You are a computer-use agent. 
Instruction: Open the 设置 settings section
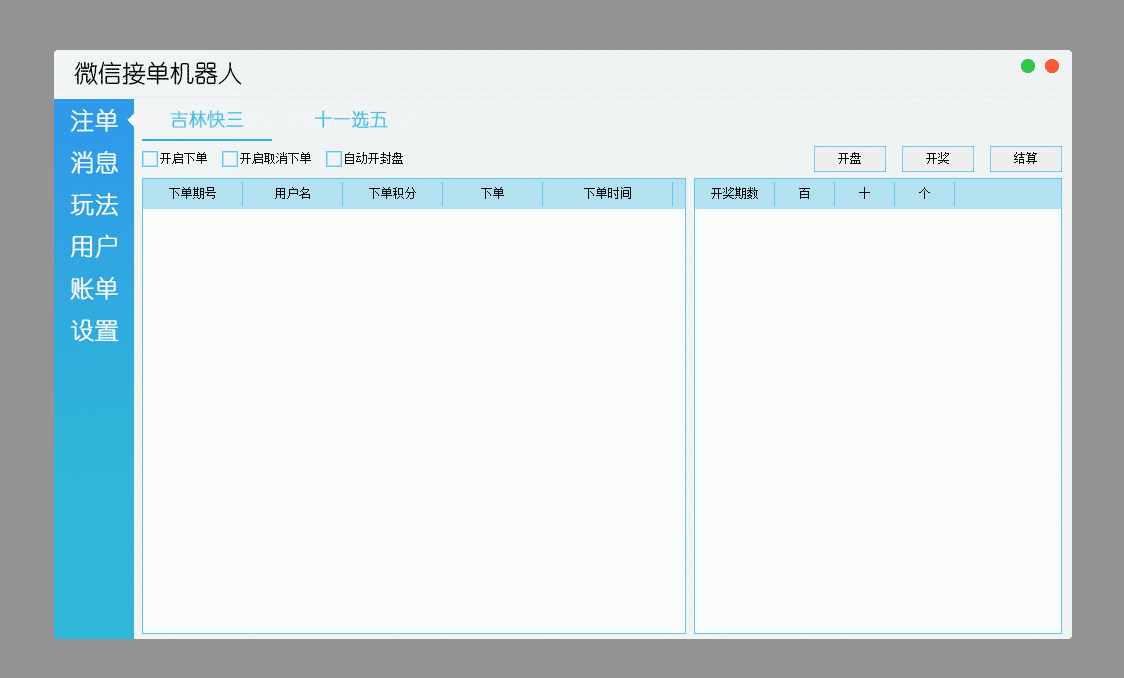tap(94, 331)
